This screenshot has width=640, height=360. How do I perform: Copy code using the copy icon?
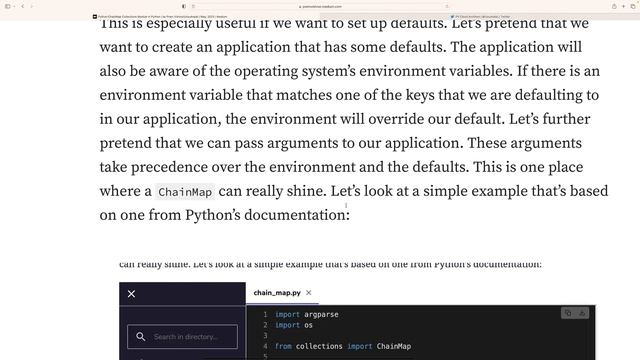pos(568,313)
